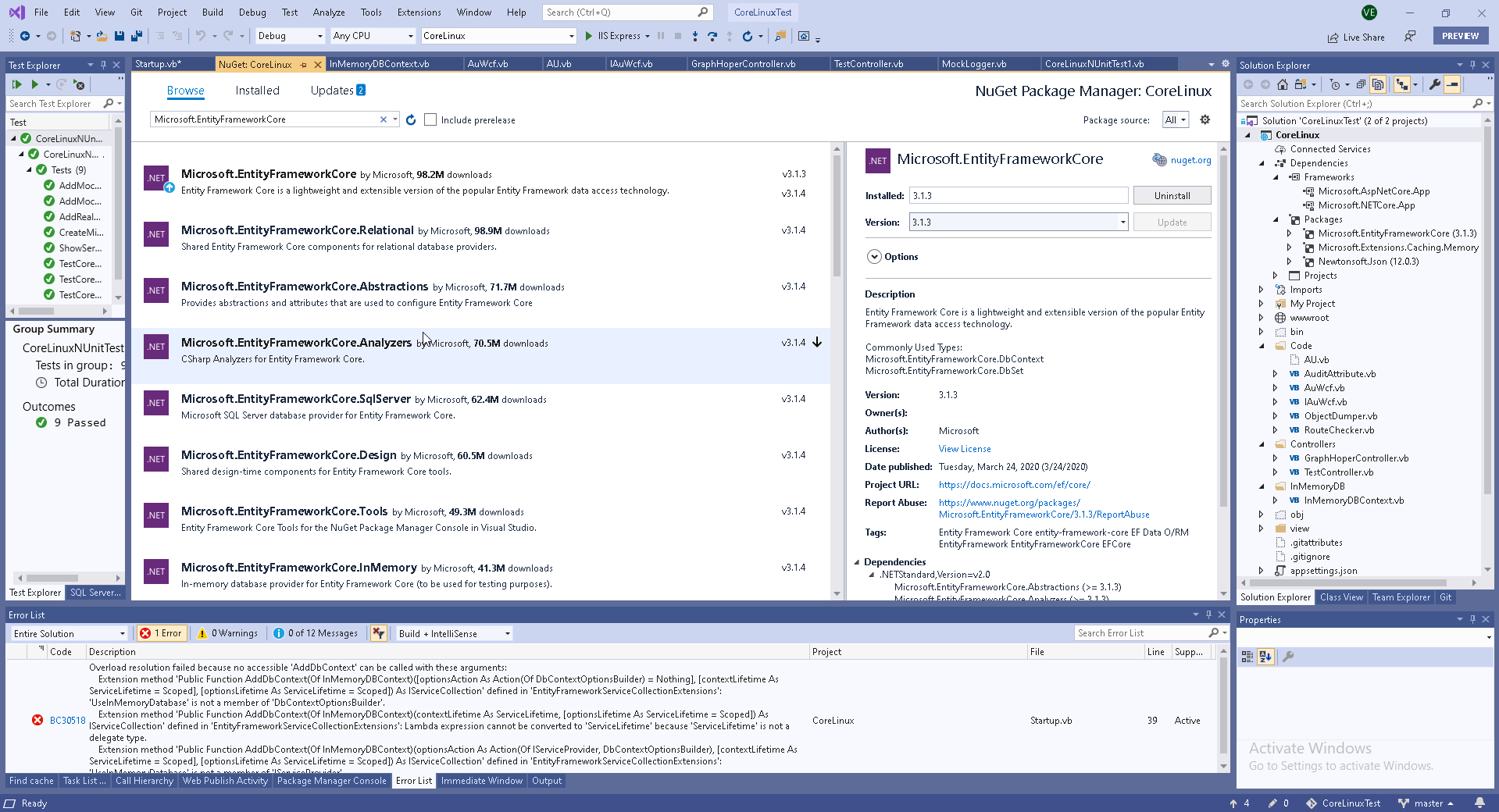
Task: Toggle Preview Selected Items in Solution Explorer
Action: point(1452,84)
